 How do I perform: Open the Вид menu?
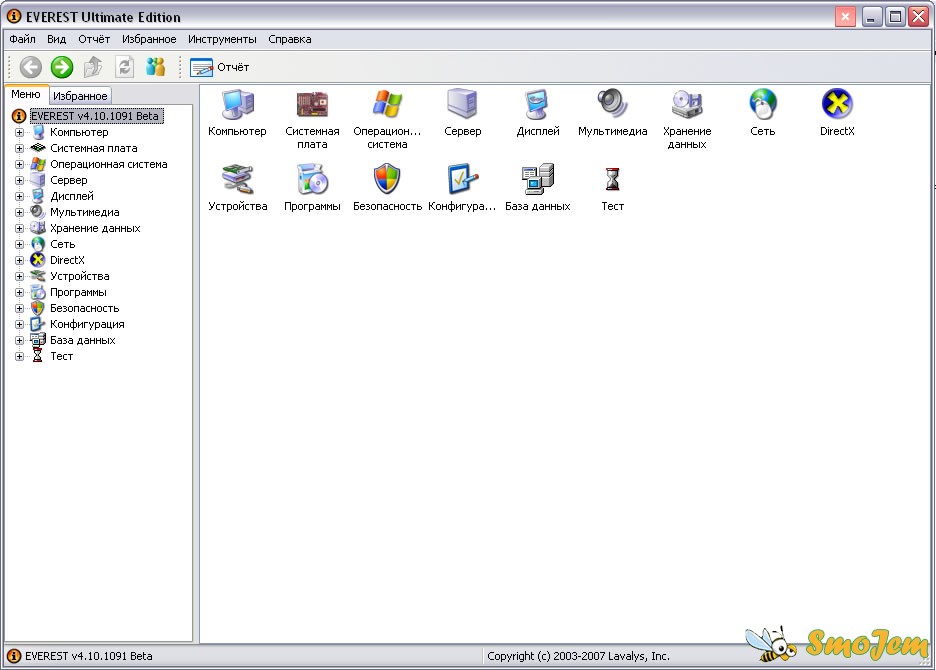pos(57,39)
